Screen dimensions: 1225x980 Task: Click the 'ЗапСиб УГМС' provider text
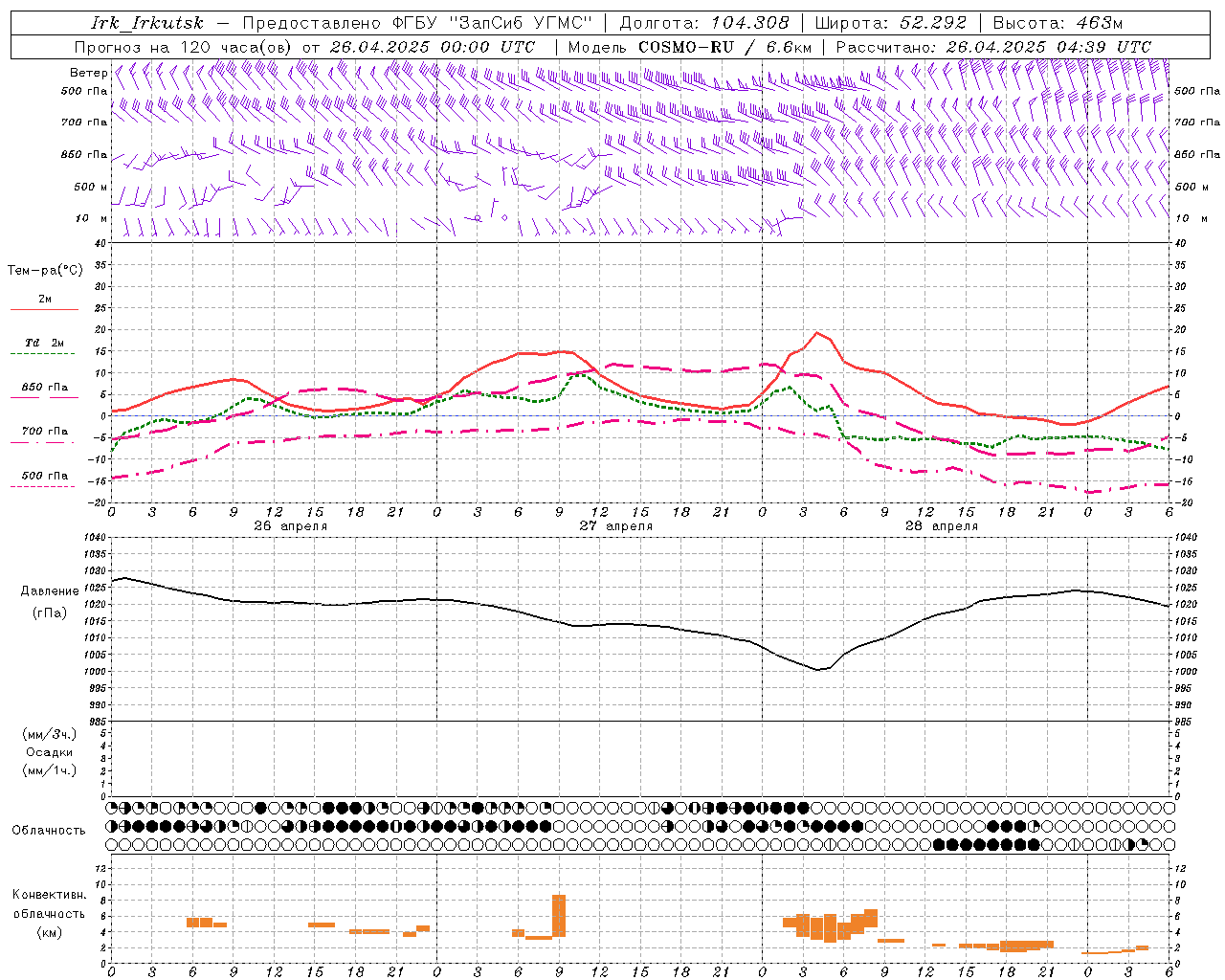[x=521, y=23]
